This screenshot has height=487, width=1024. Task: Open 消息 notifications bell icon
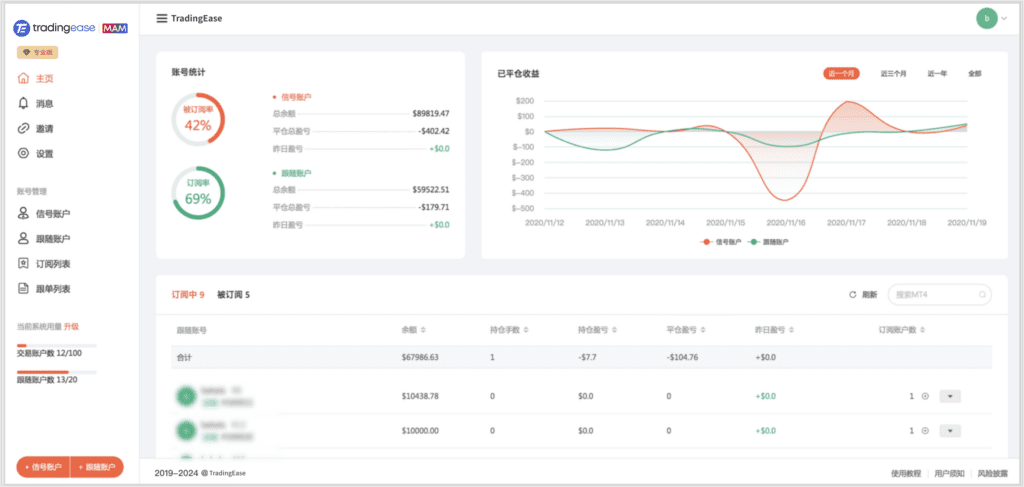tap(23, 103)
